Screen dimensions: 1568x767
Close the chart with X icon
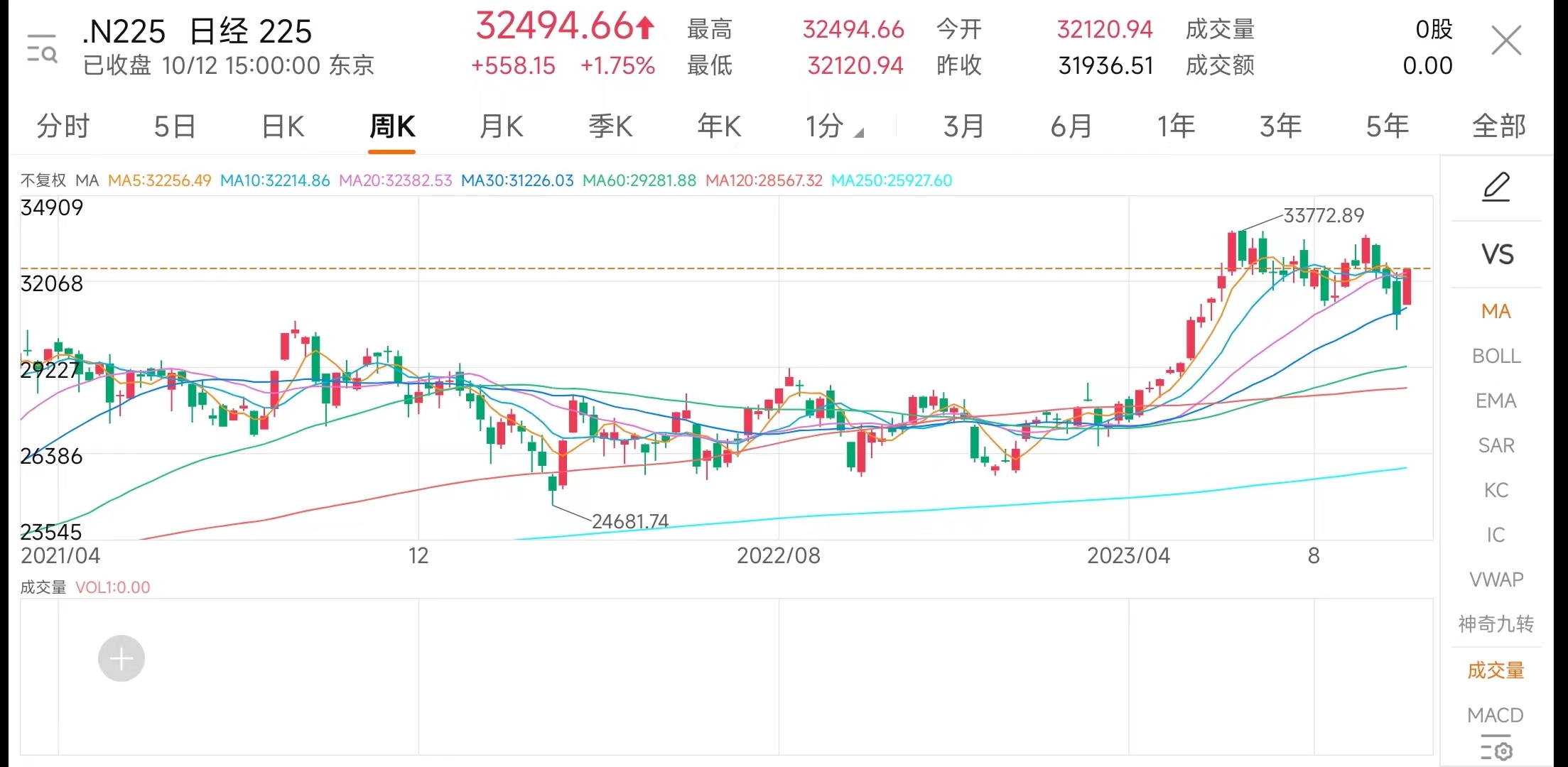tap(1505, 40)
